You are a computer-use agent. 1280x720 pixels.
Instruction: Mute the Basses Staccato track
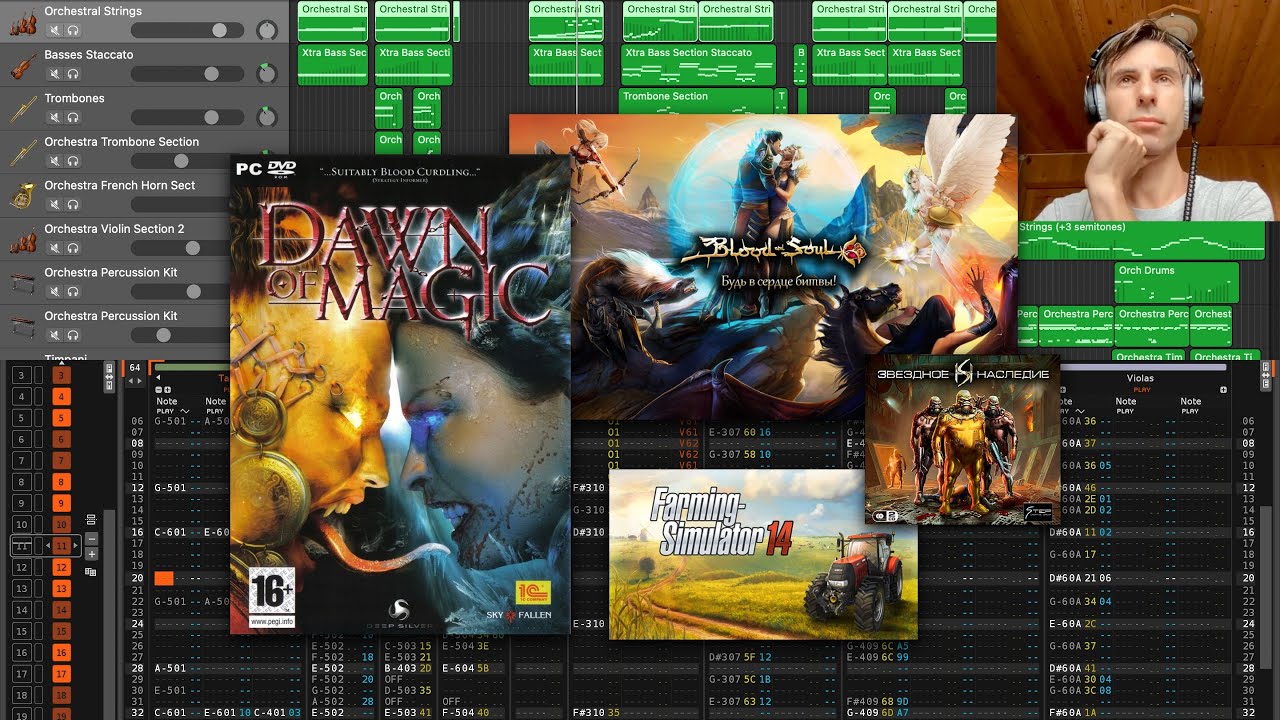click(55, 74)
